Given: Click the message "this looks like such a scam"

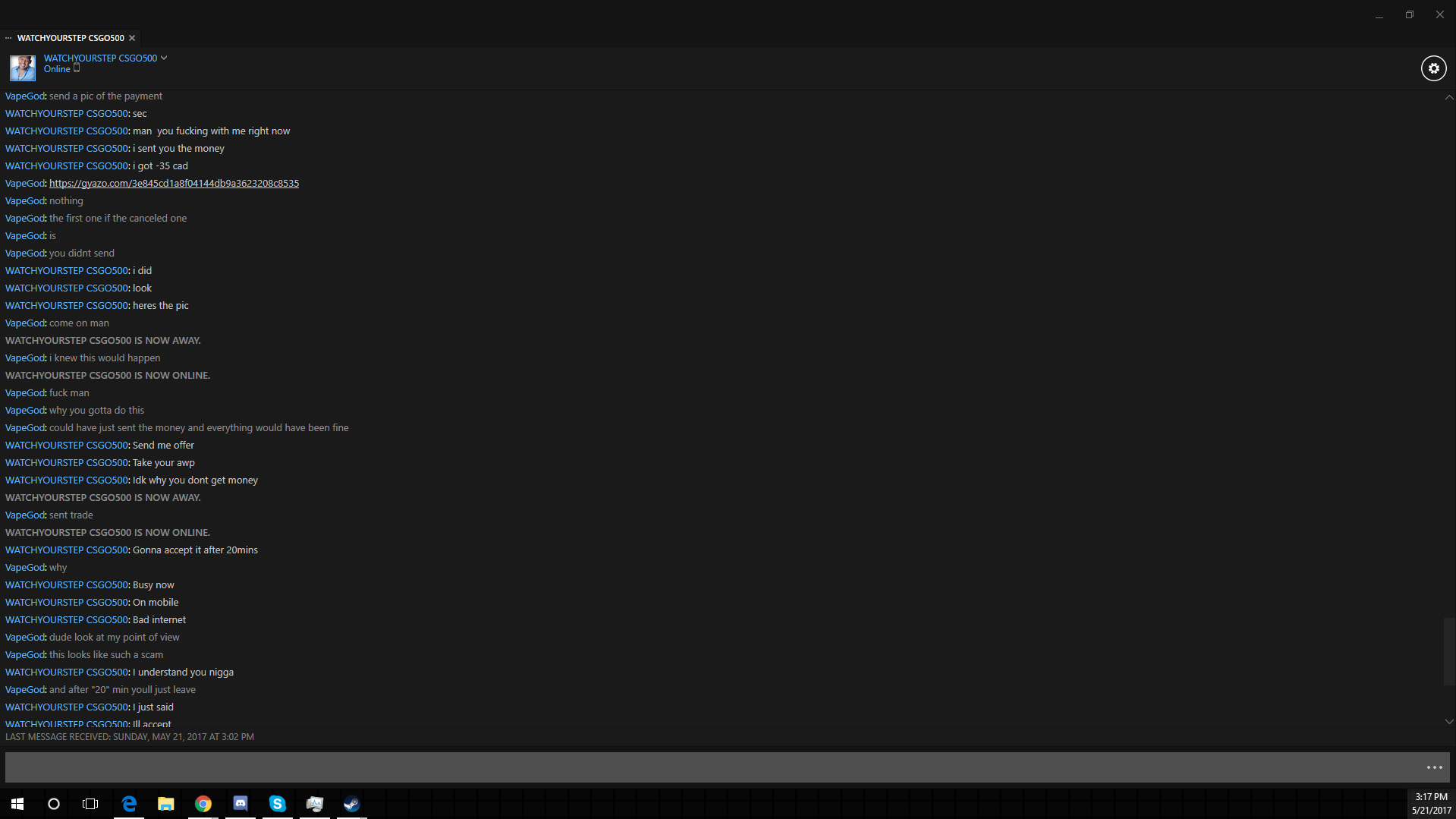Looking at the screenshot, I should coord(106,655).
